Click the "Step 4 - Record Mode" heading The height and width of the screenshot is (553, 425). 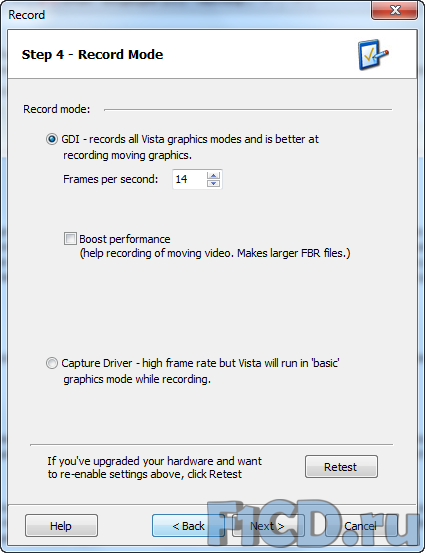click(92, 55)
